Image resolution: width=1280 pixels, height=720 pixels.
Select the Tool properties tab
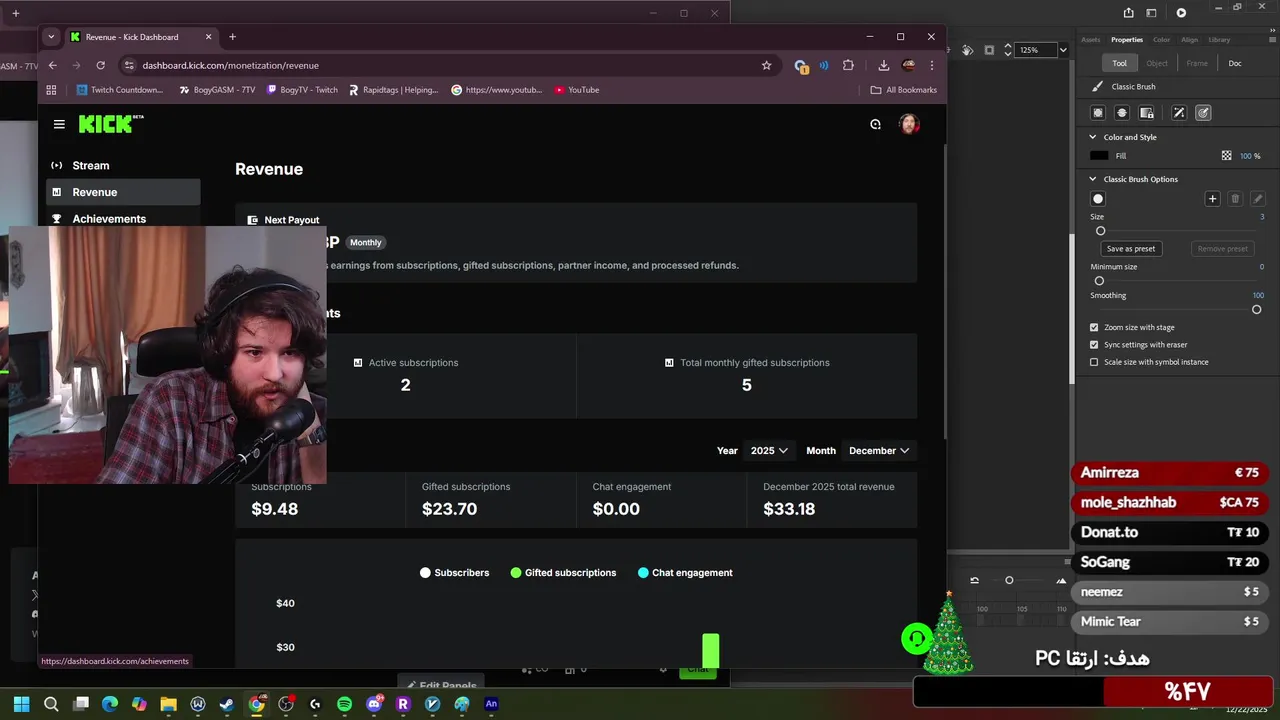[1119, 63]
